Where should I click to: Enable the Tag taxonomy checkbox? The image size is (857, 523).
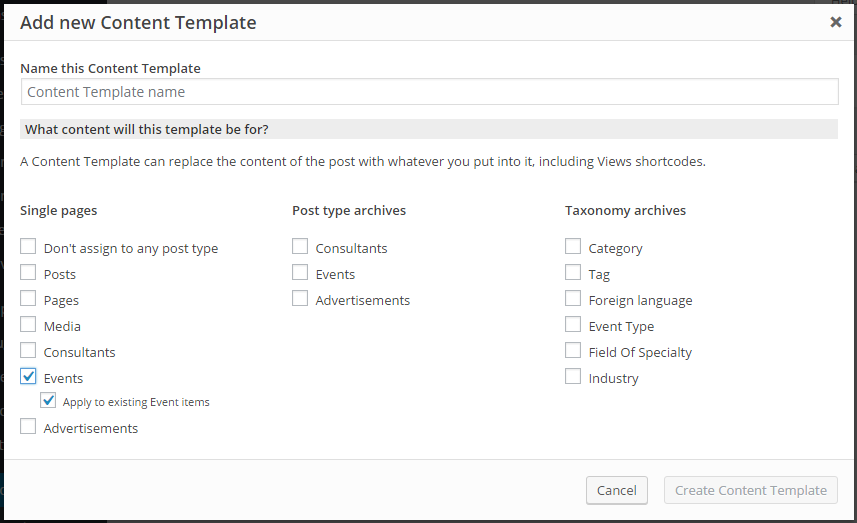tap(573, 272)
